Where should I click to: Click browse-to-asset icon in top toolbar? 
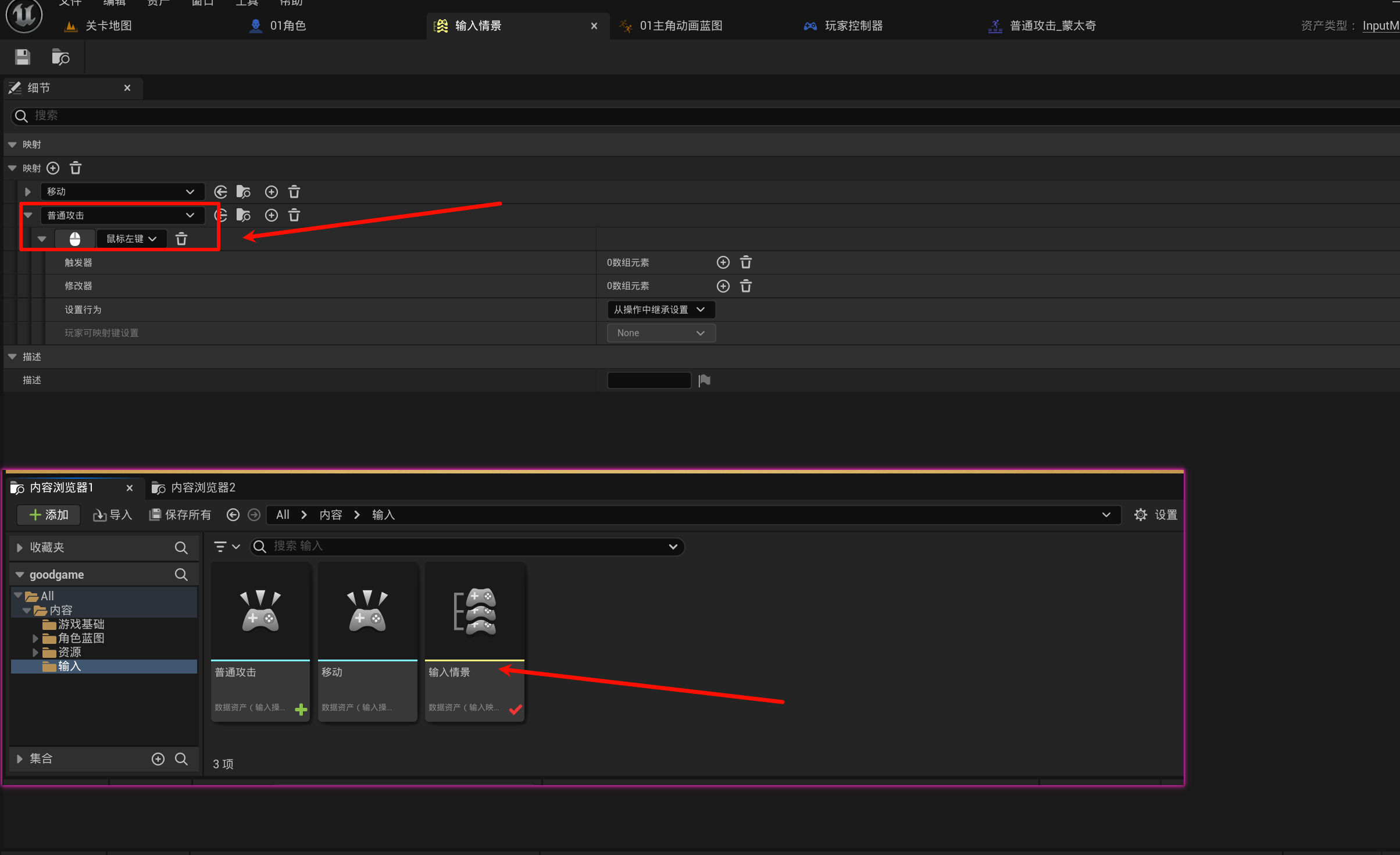[x=60, y=57]
